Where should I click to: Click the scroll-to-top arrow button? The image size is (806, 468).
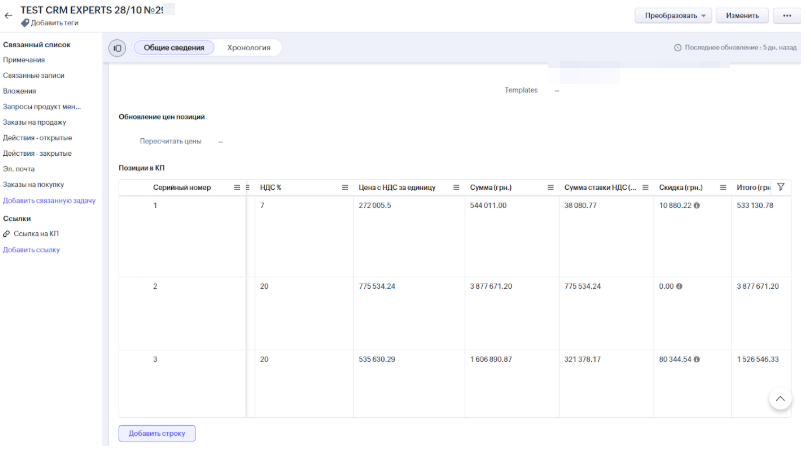tap(780, 399)
